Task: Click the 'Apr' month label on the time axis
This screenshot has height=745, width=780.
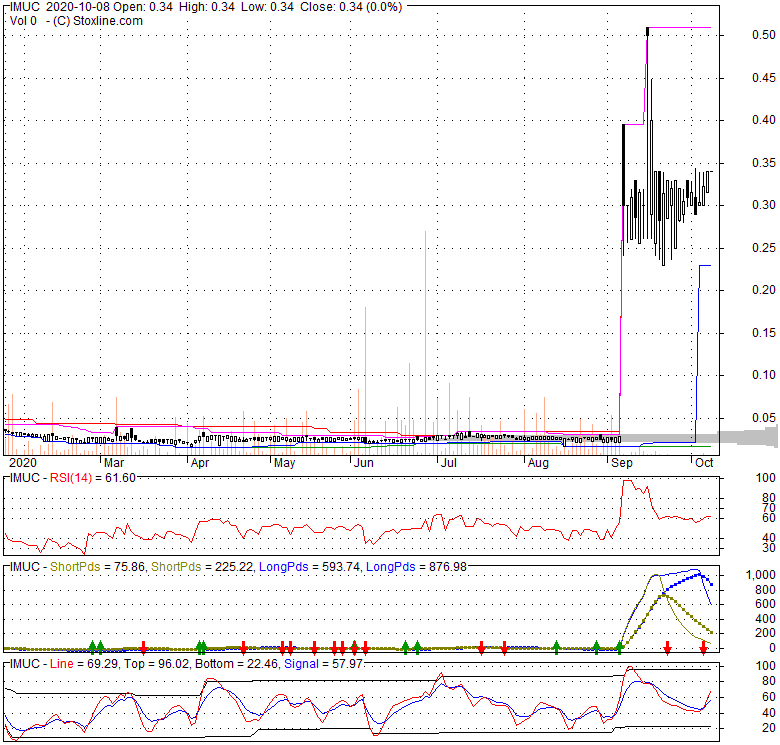Action: point(200,463)
